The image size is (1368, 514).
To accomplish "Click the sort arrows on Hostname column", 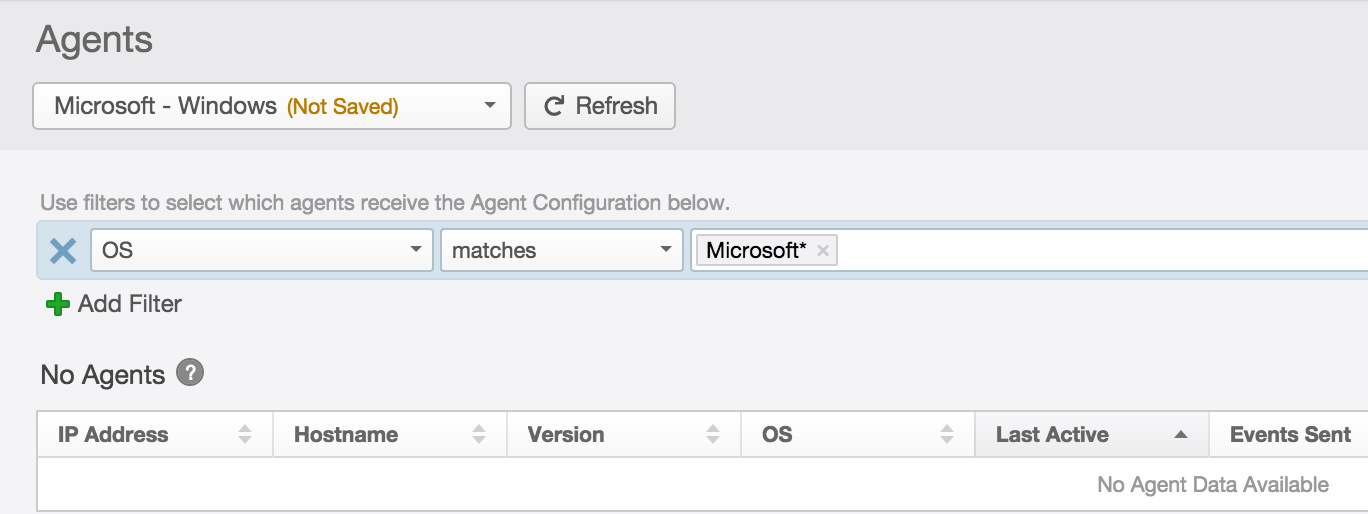I will (x=479, y=435).
